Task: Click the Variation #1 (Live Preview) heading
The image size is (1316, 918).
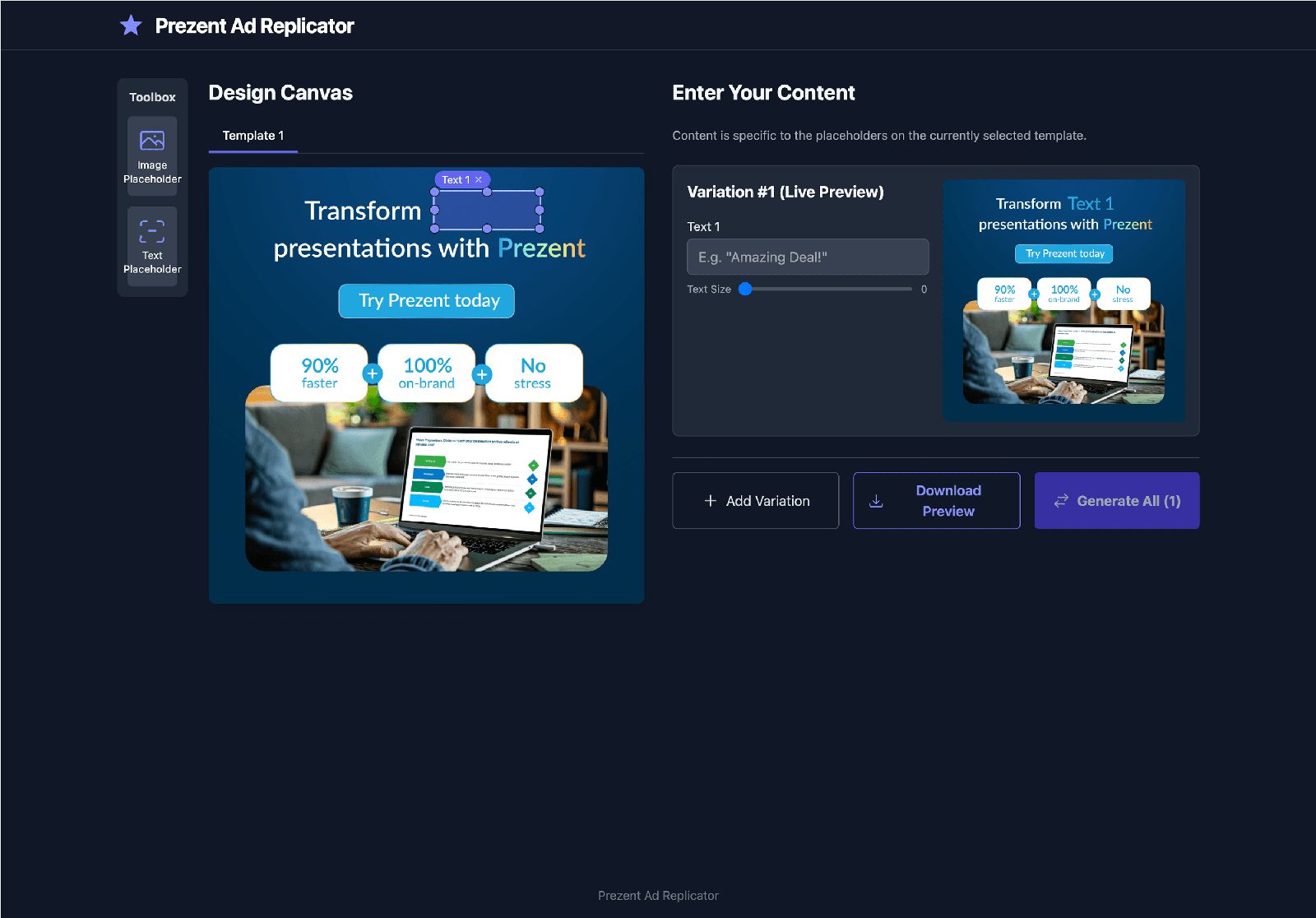Action: [785, 192]
